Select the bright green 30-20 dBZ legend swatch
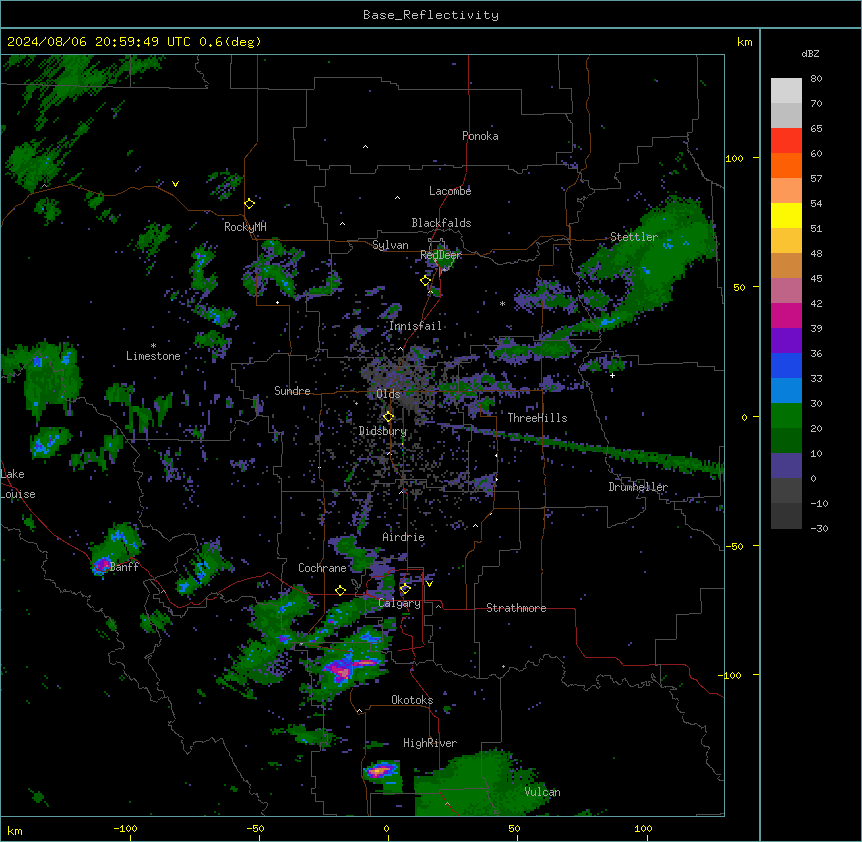The image size is (862, 842). click(x=786, y=416)
